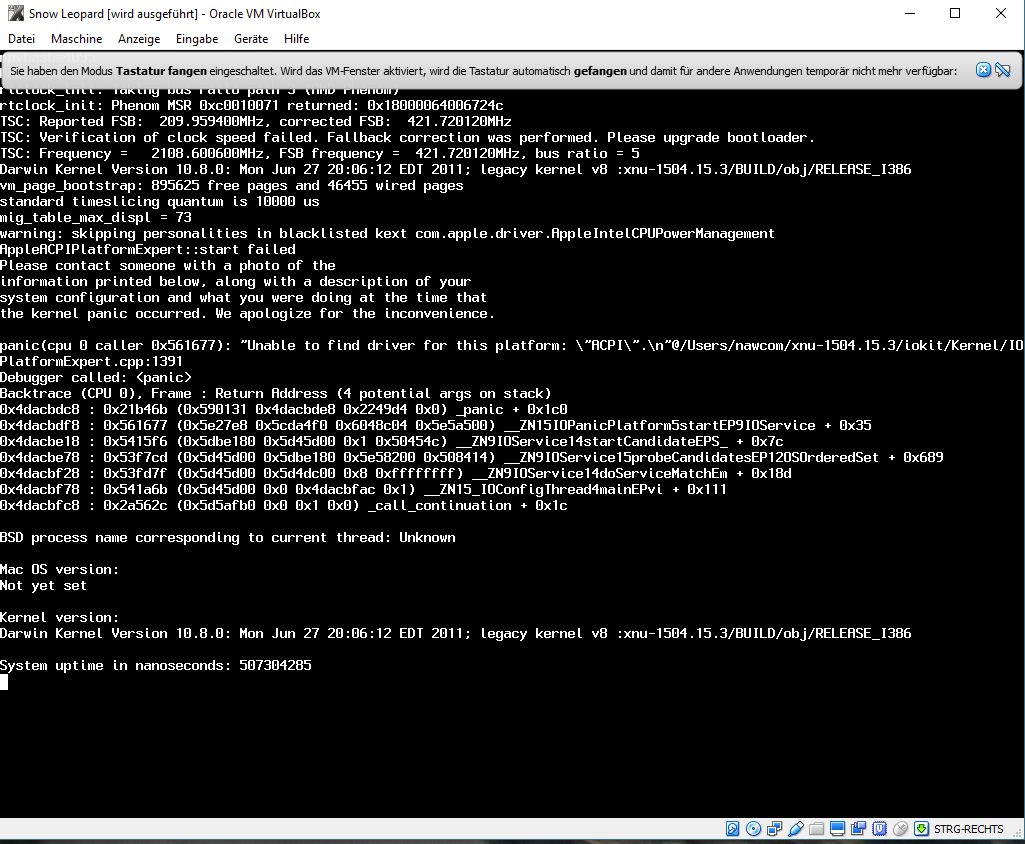
Task: Click the mouse integration status icon
Action: tap(900, 829)
